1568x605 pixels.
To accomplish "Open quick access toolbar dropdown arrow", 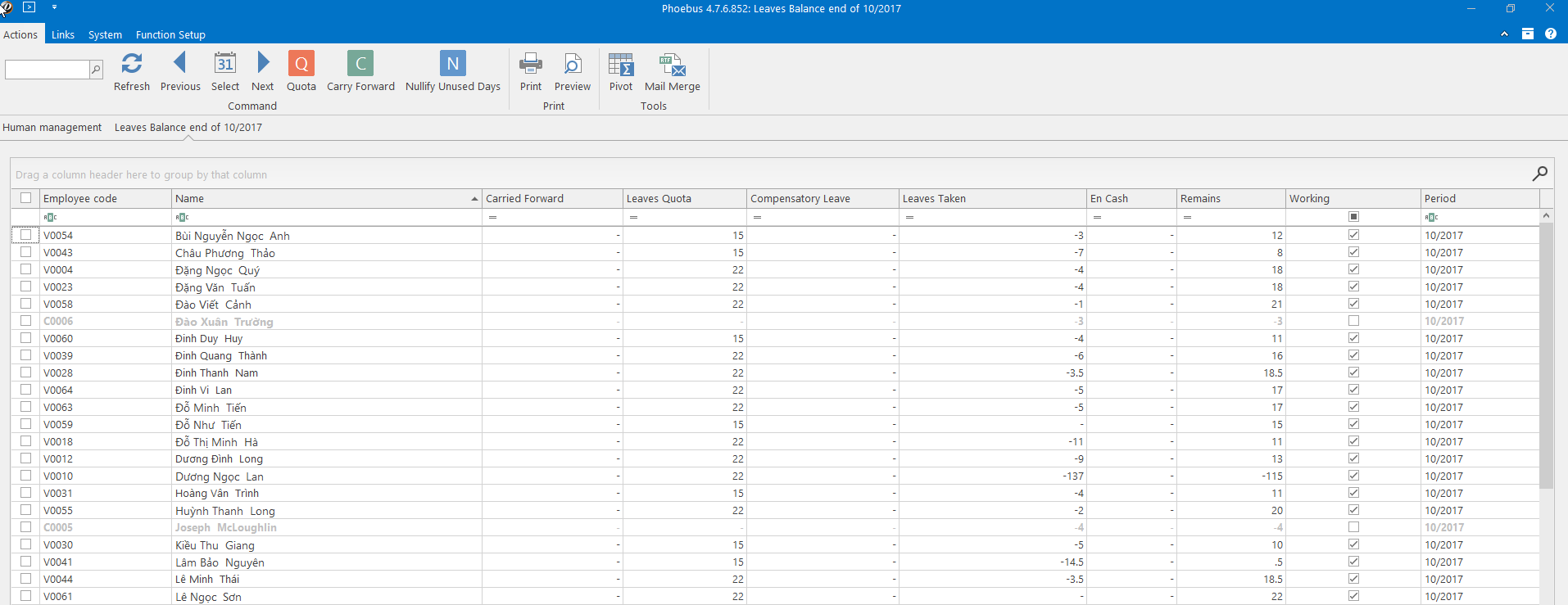I will tap(55, 7).
